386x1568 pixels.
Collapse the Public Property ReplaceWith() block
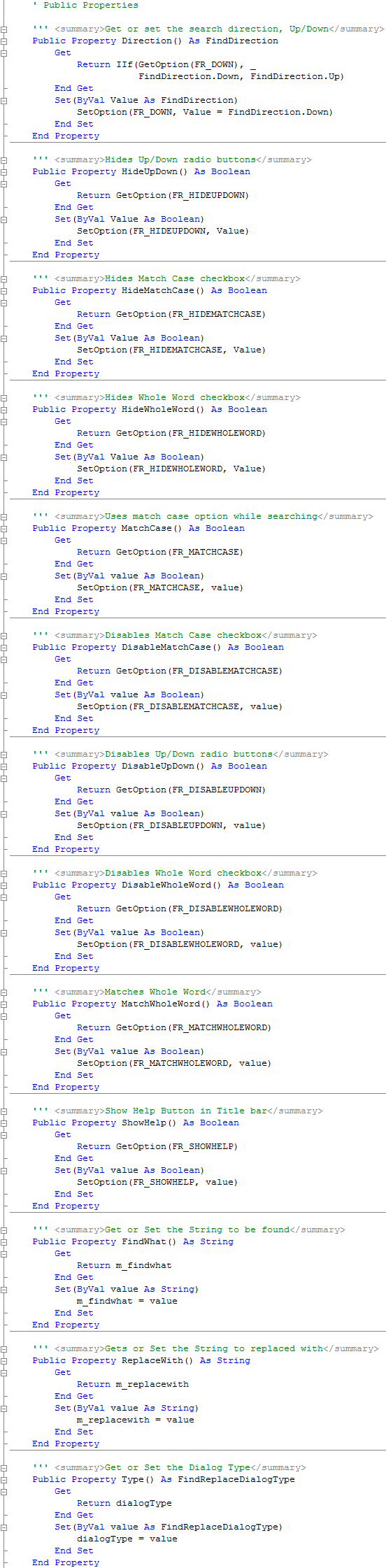(x=4, y=1361)
